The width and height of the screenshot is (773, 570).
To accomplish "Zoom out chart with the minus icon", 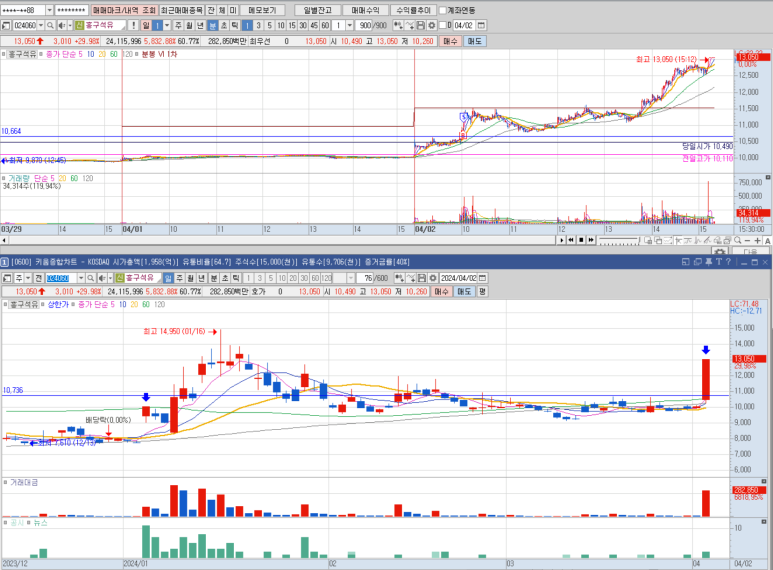I will (747, 240).
